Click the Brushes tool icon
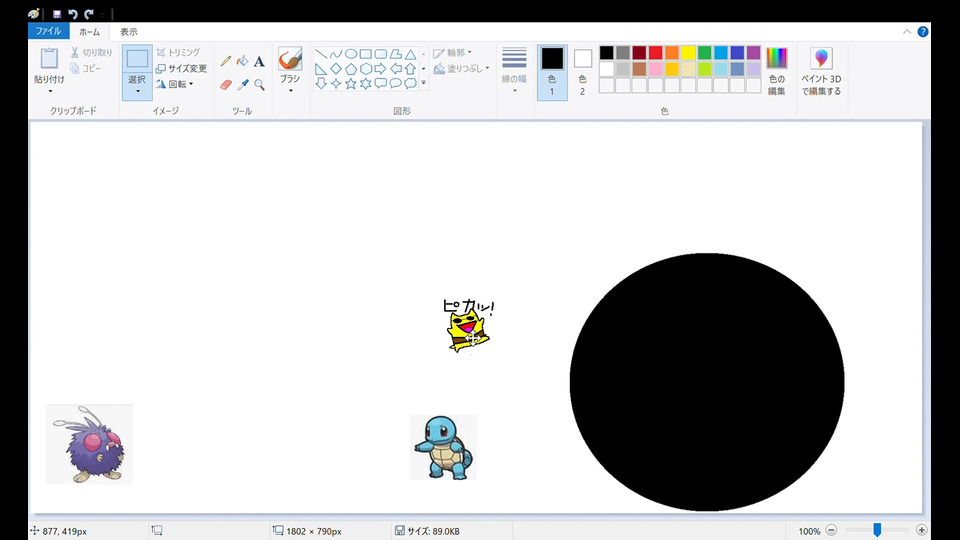 click(290, 59)
